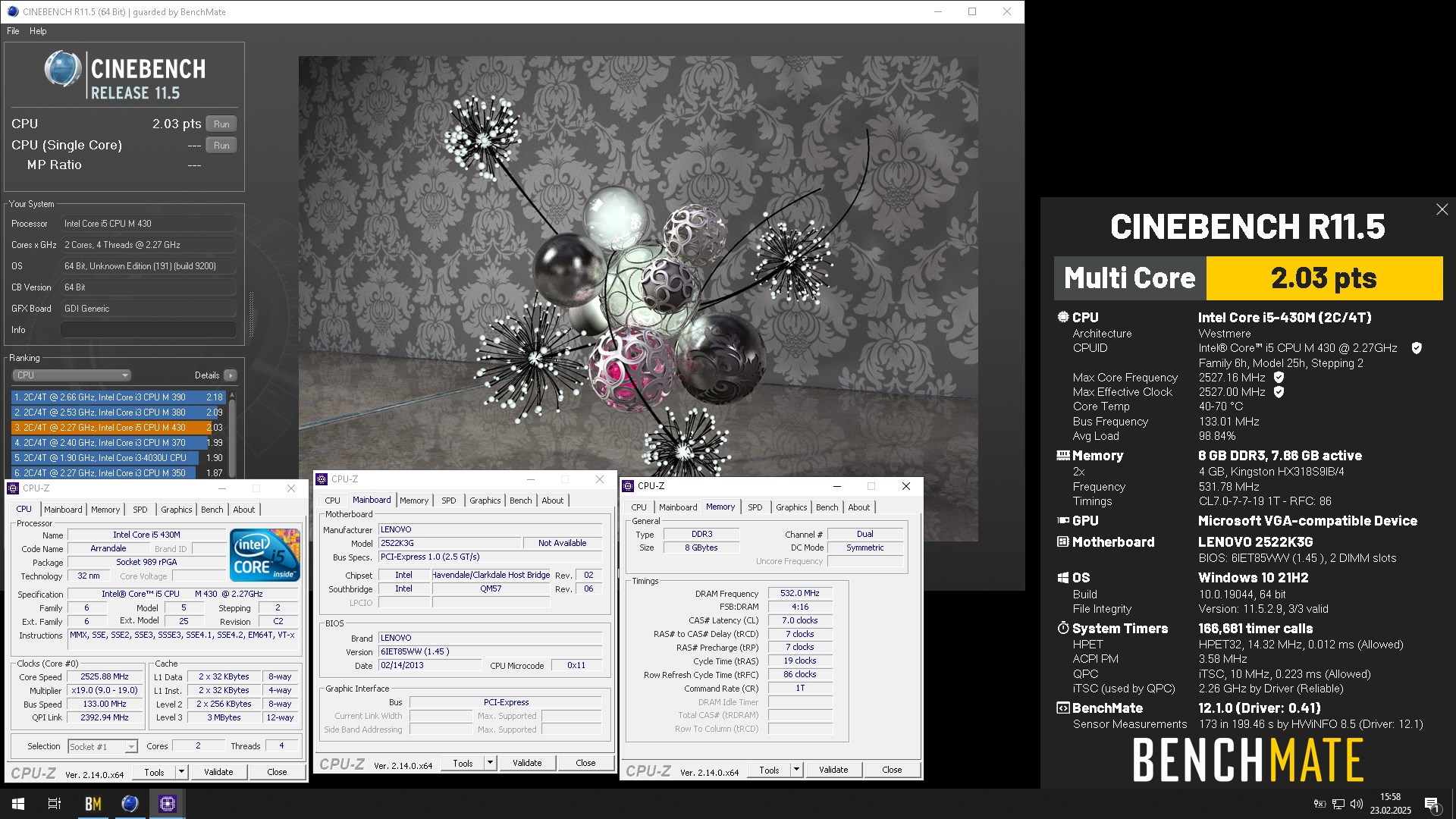Click the BENCHMATE logo
This screenshot has width=1456, height=819.
coord(1247,761)
